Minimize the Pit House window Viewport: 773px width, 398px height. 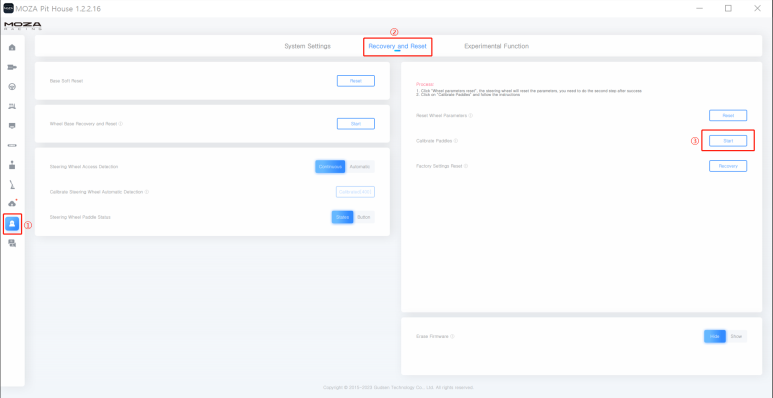(700, 8)
